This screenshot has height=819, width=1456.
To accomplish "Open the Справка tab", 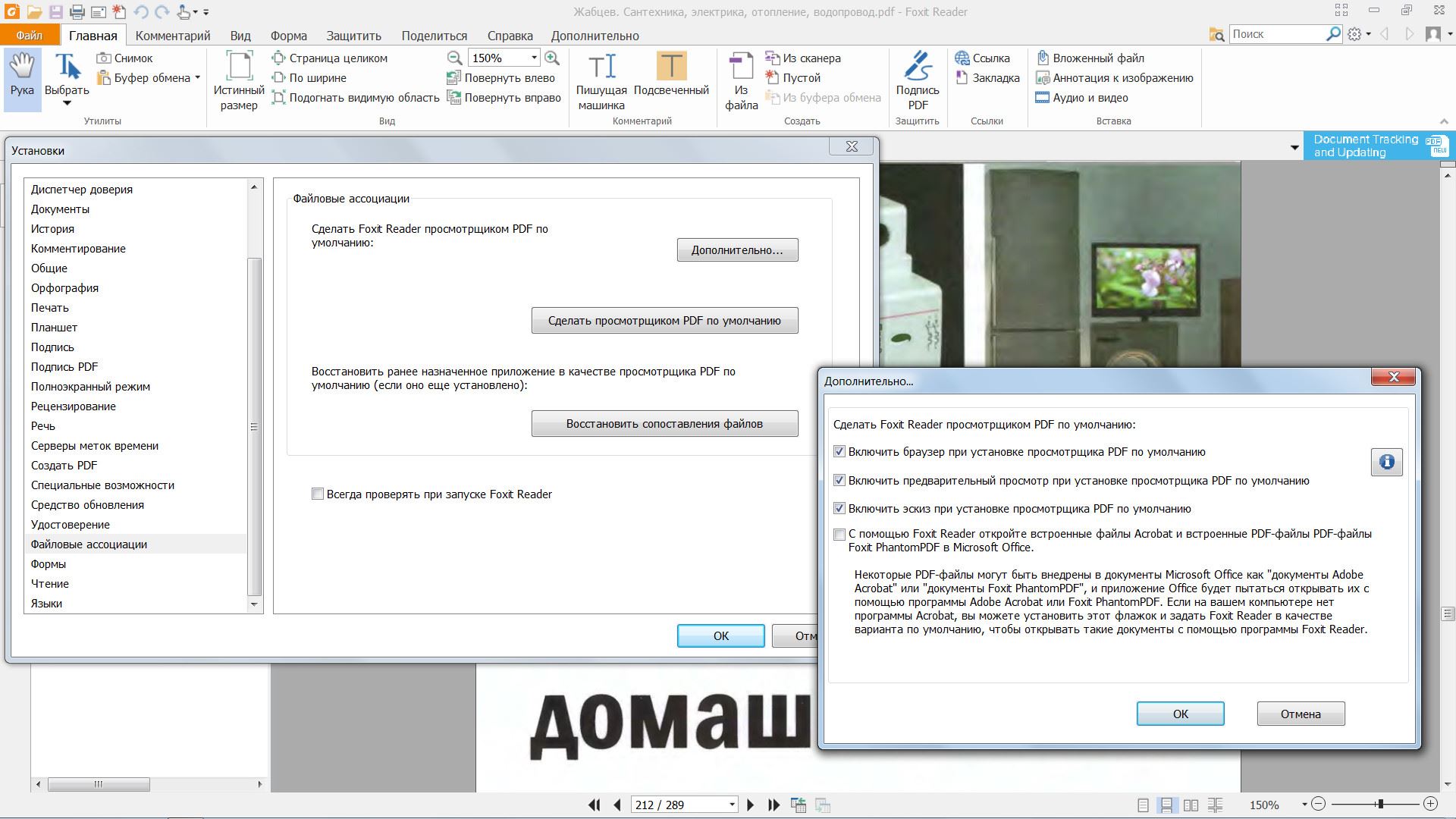I will pyautogui.click(x=510, y=36).
